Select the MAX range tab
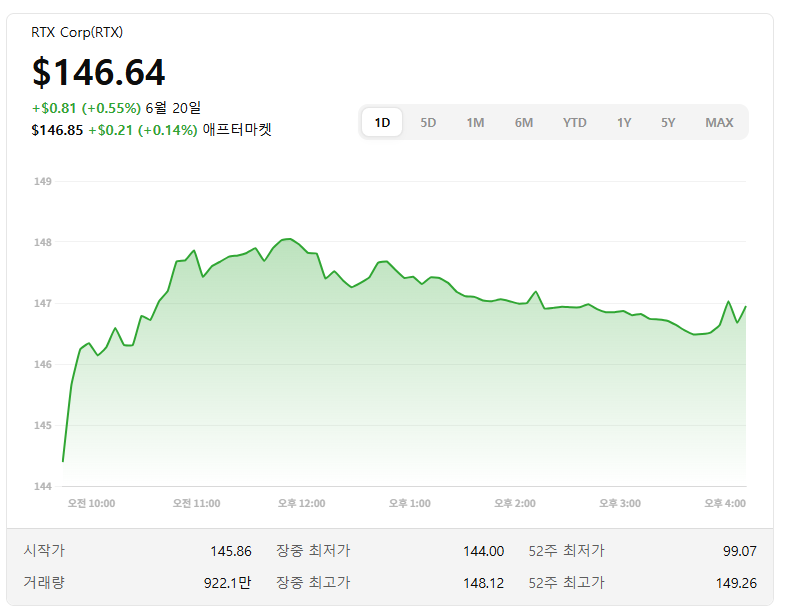The image size is (786, 614). pos(719,122)
